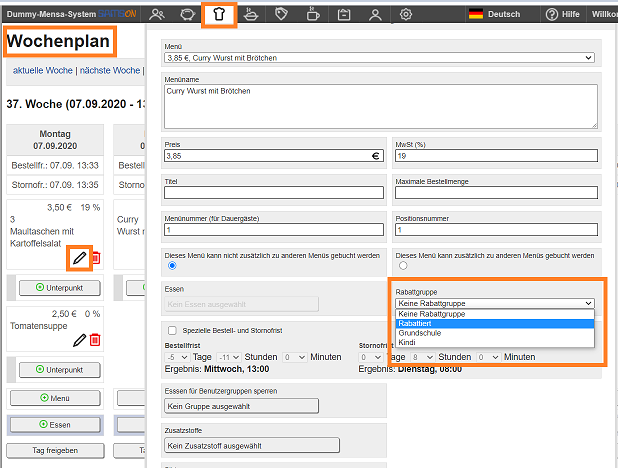618x468 pixels.
Task: Click the Kein Essen ausgewählt field
Action: click(241, 304)
